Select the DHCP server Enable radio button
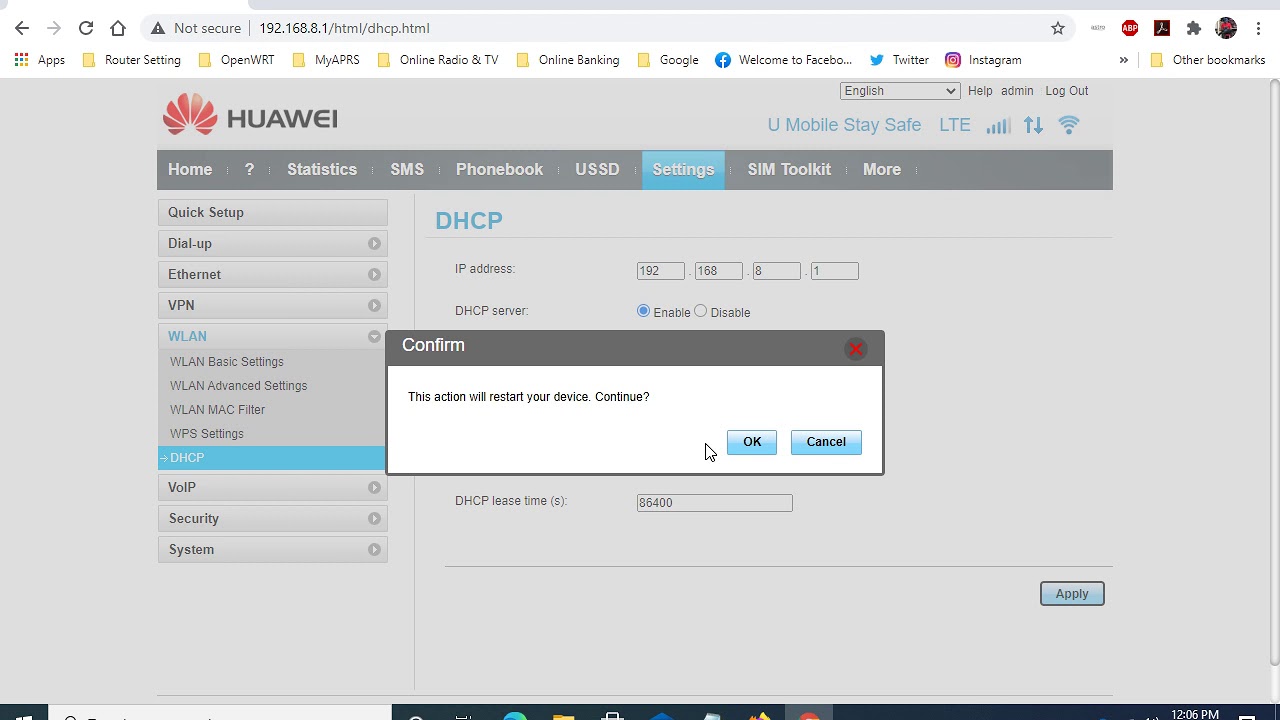 coord(643,311)
